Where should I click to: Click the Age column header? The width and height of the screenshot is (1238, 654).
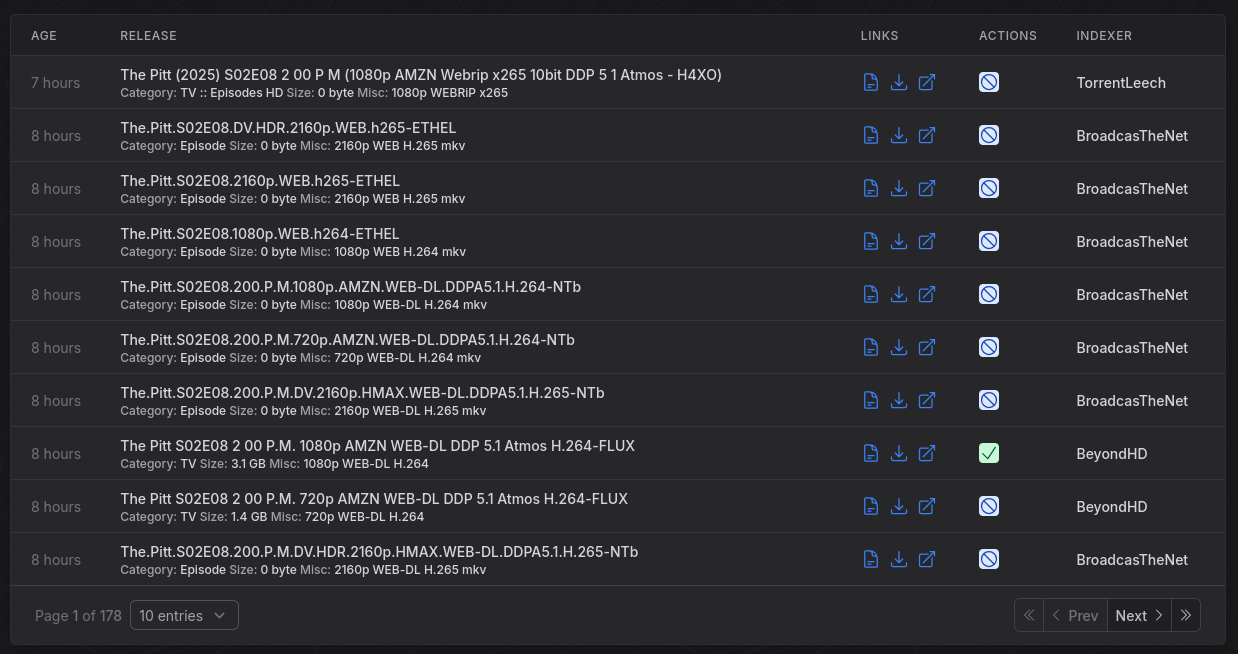(x=44, y=36)
